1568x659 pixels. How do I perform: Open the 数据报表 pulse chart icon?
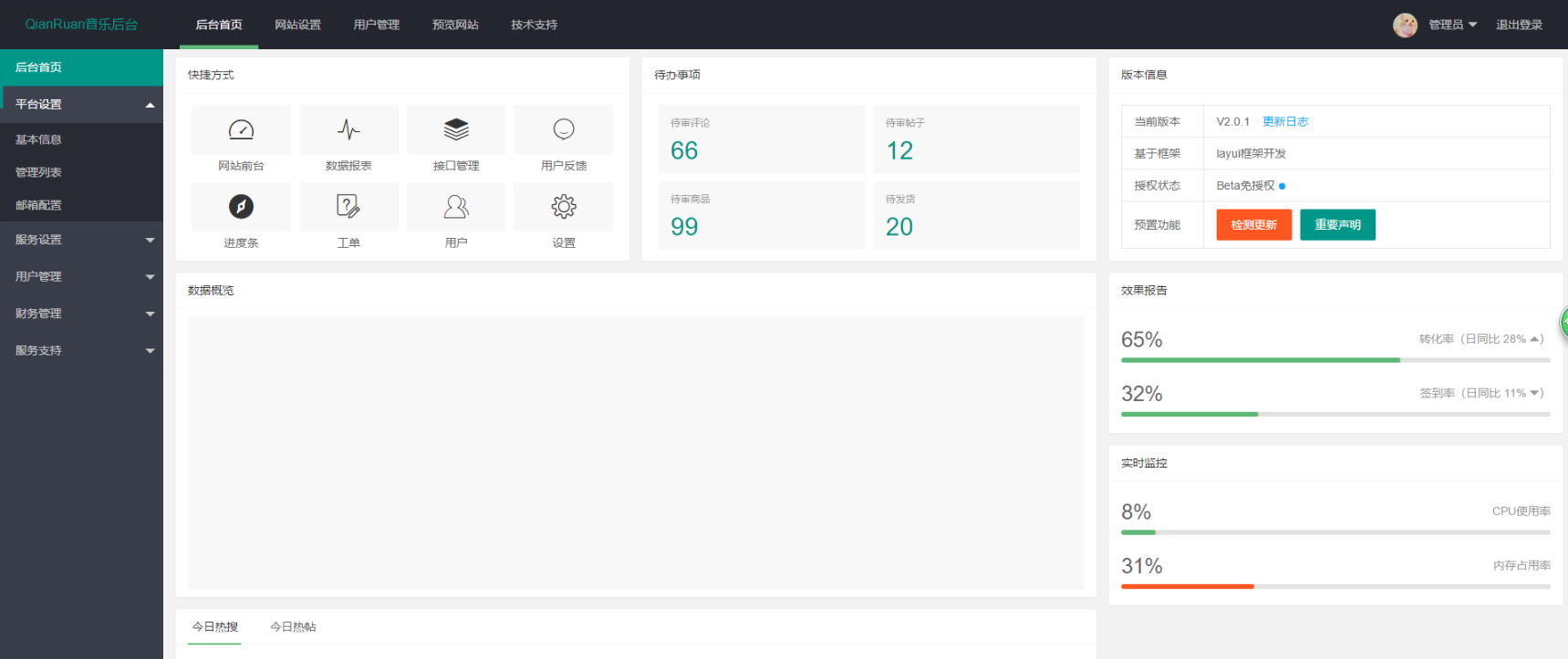(348, 129)
